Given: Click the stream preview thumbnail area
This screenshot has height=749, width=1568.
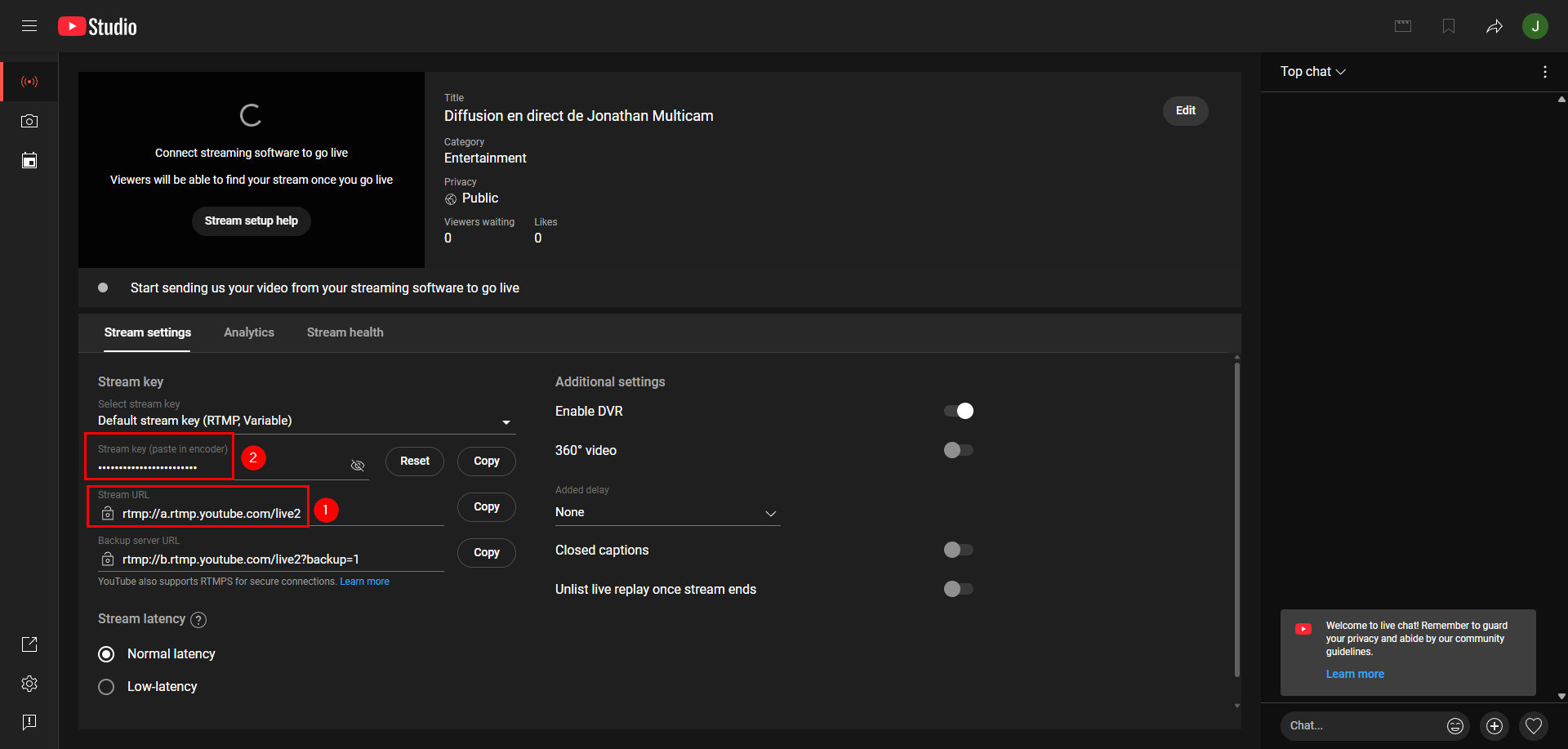Looking at the screenshot, I should pos(252,170).
